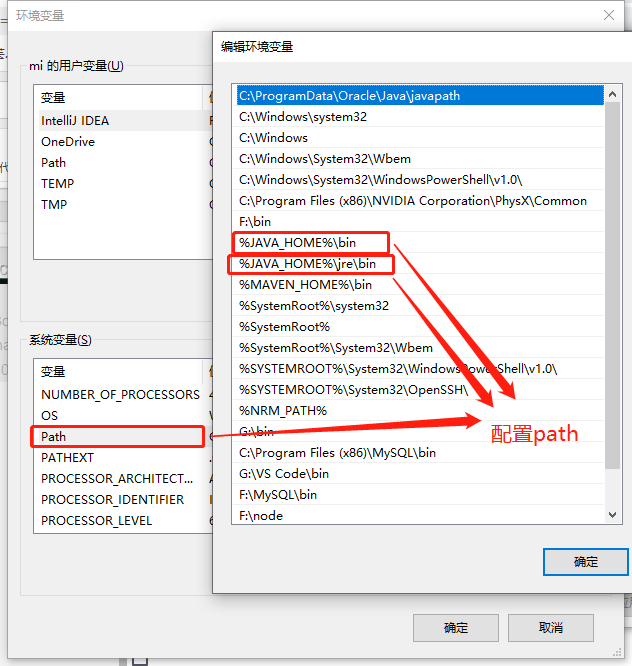Viewport: 632px width, 666px height.
Task: Select the %SystemRoot%\system32 entry
Action: [420, 306]
